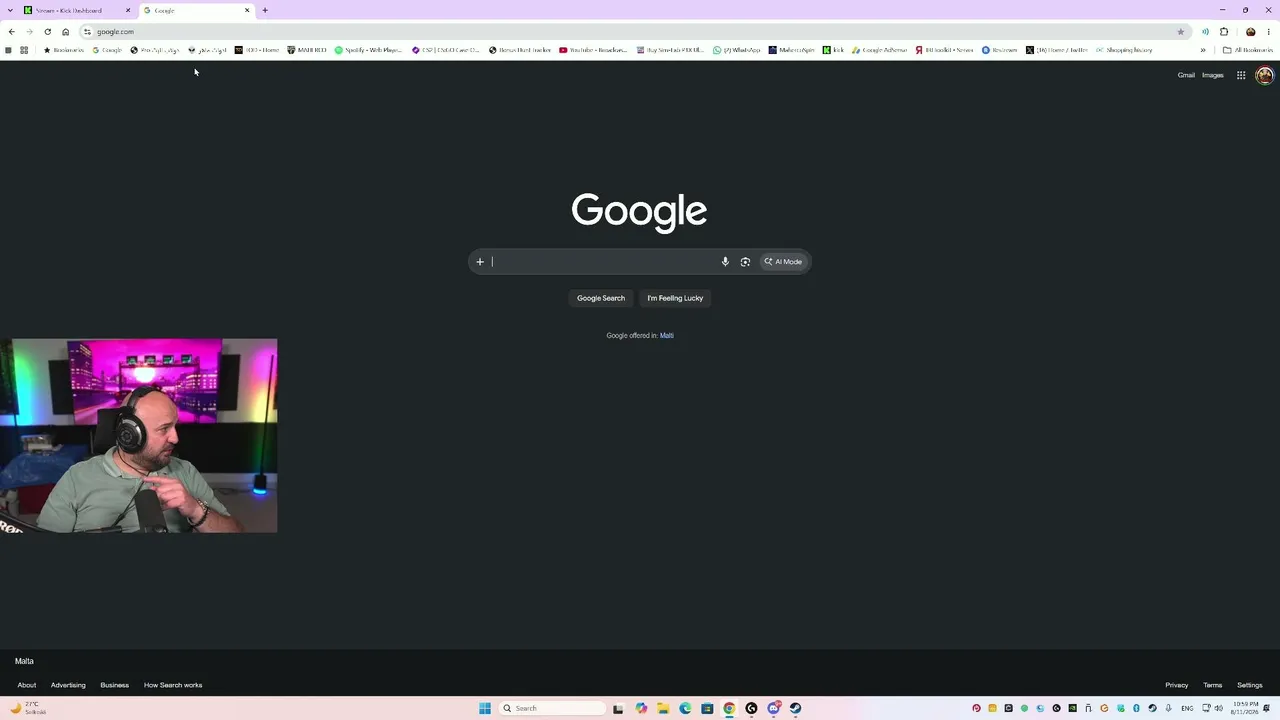The width and height of the screenshot is (1280, 720).
Task: Click the media control icon in Chrome toolbar
Action: point(1205,32)
